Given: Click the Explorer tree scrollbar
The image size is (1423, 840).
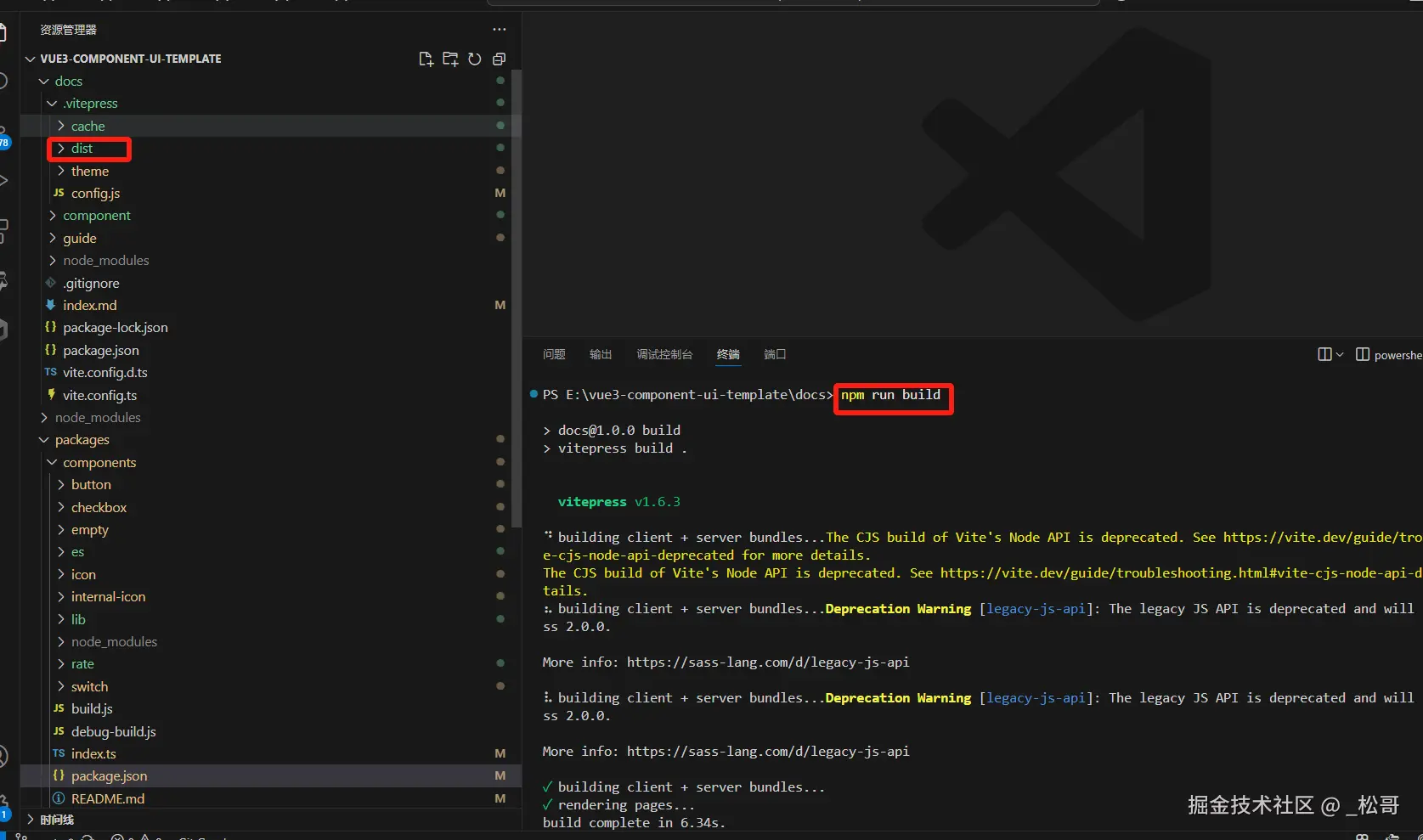Looking at the screenshot, I should click(x=517, y=297).
